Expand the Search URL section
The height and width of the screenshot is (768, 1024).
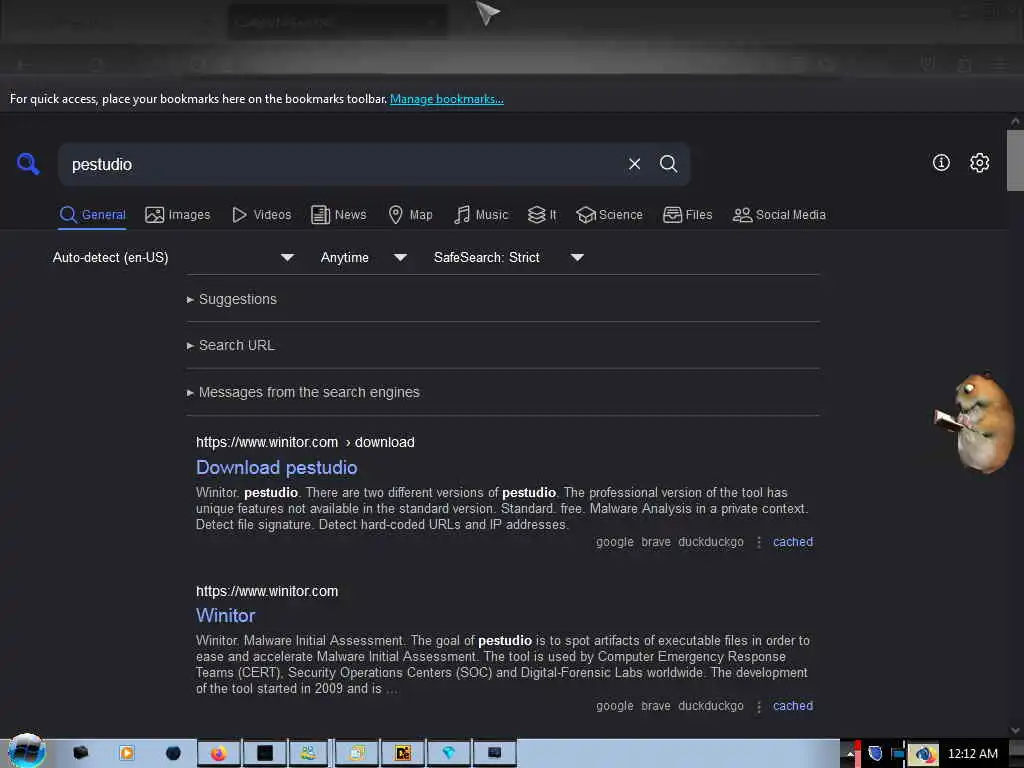pyautogui.click(x=231, y=345)
